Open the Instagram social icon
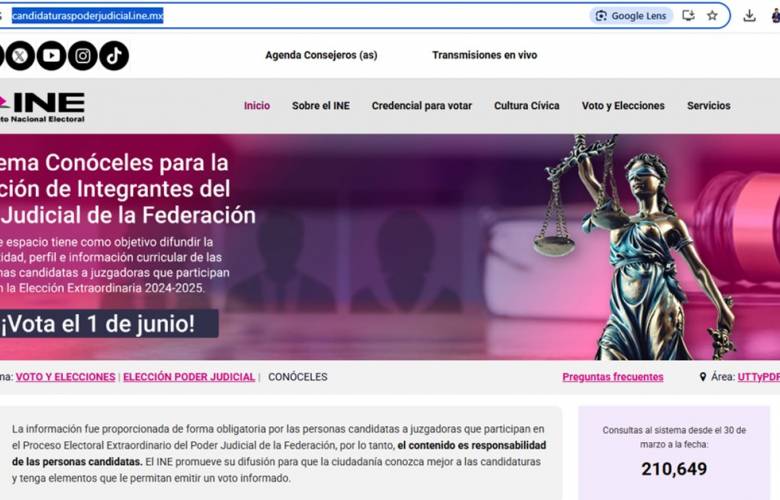The height and width of the screenshot is (500, 780). tap(83, 55)
